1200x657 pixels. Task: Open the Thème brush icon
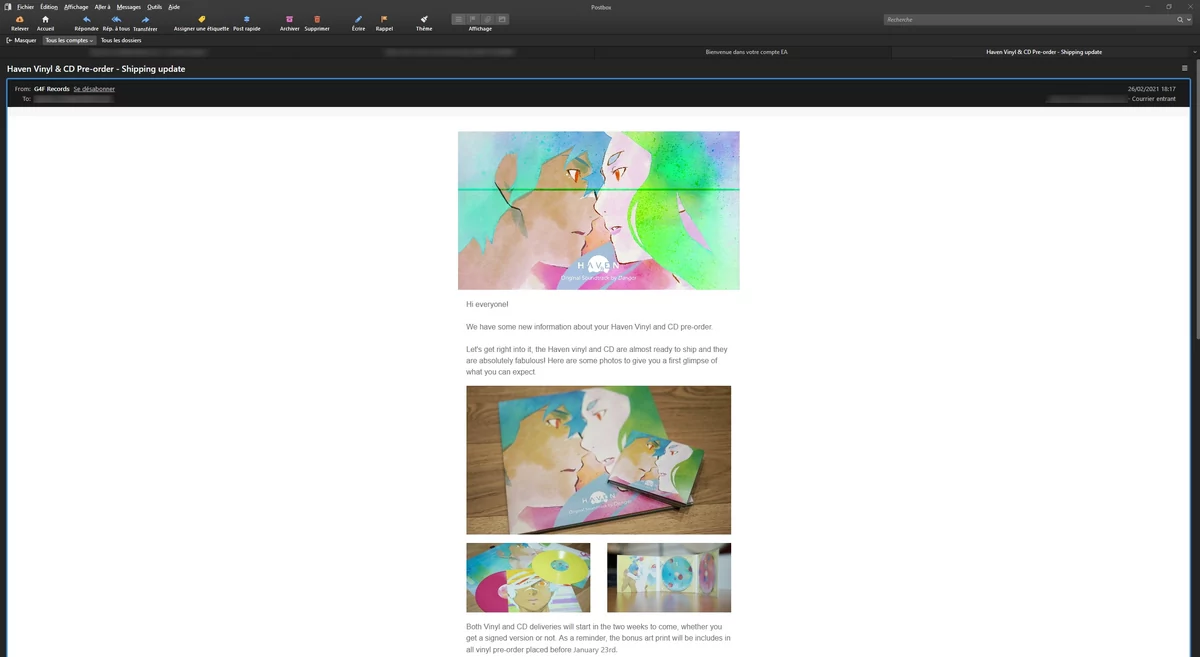point(424,19)
